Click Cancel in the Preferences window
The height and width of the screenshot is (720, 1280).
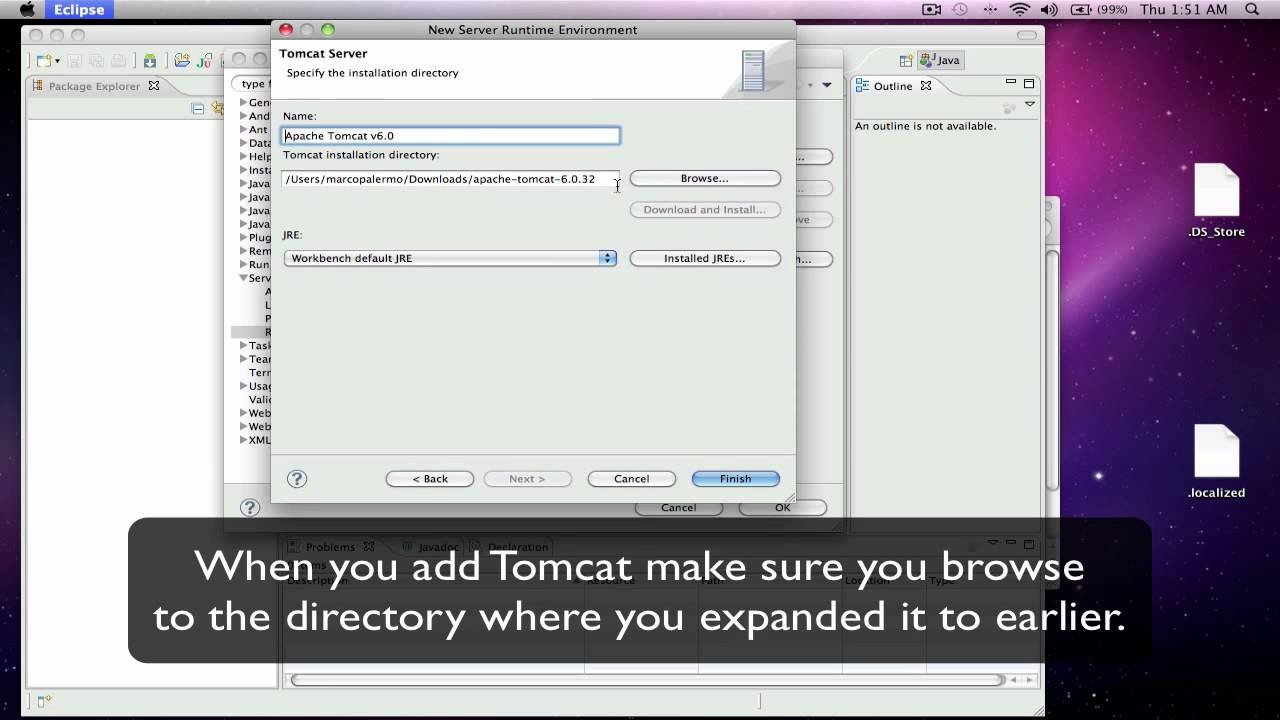[678, 508]
